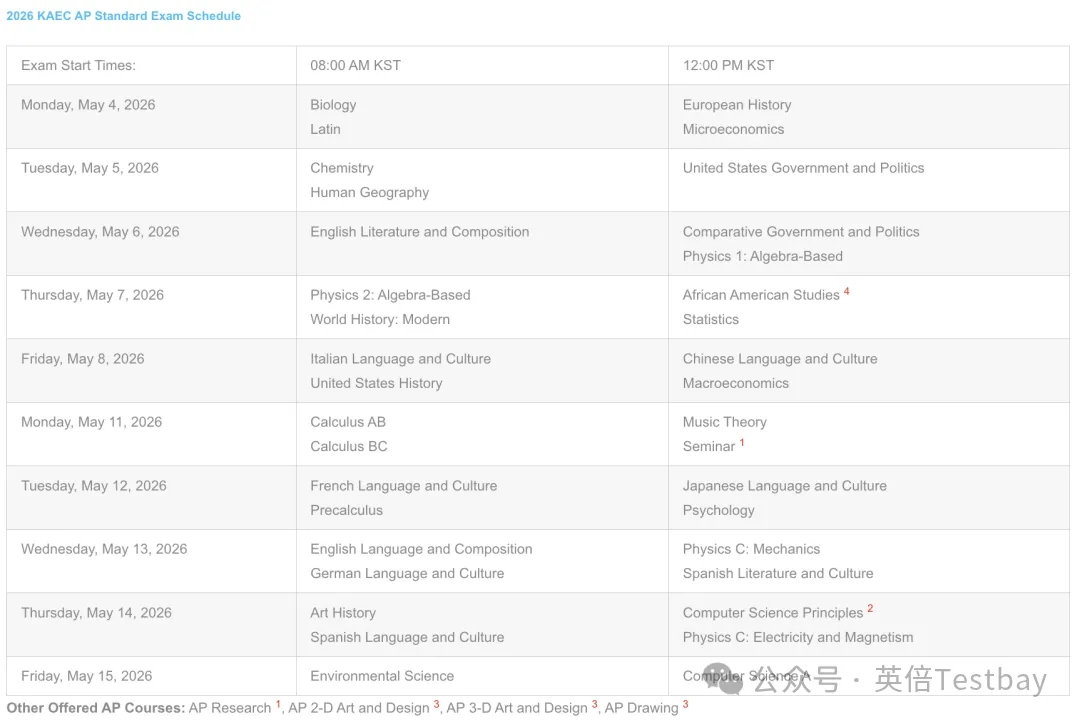This screenshot has width=1080, height=722.
Task: Click the Calculus BC exam entry
Action: tap(349, 446)
